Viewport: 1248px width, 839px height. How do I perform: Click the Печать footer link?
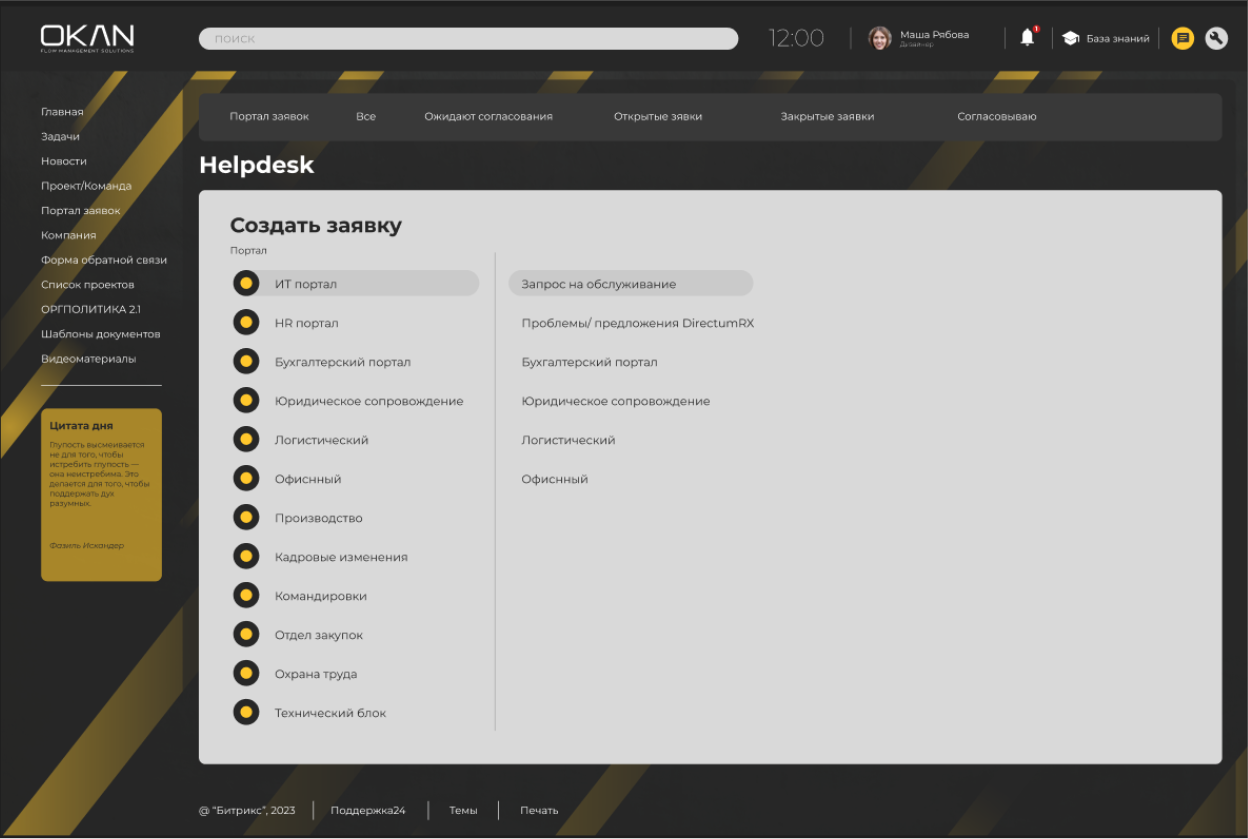(539, 810)
